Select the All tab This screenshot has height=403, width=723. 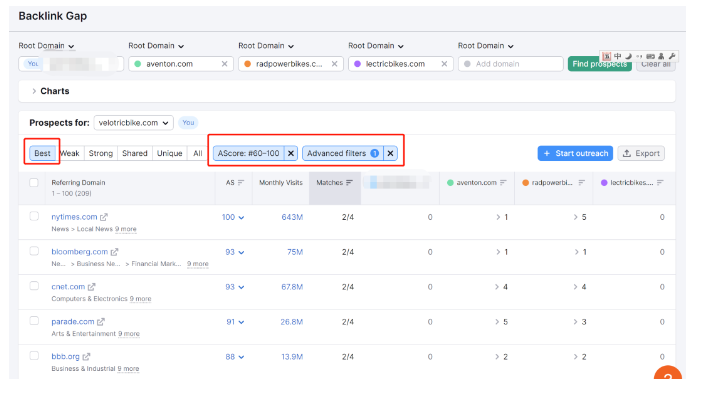(x=198, y=153)
